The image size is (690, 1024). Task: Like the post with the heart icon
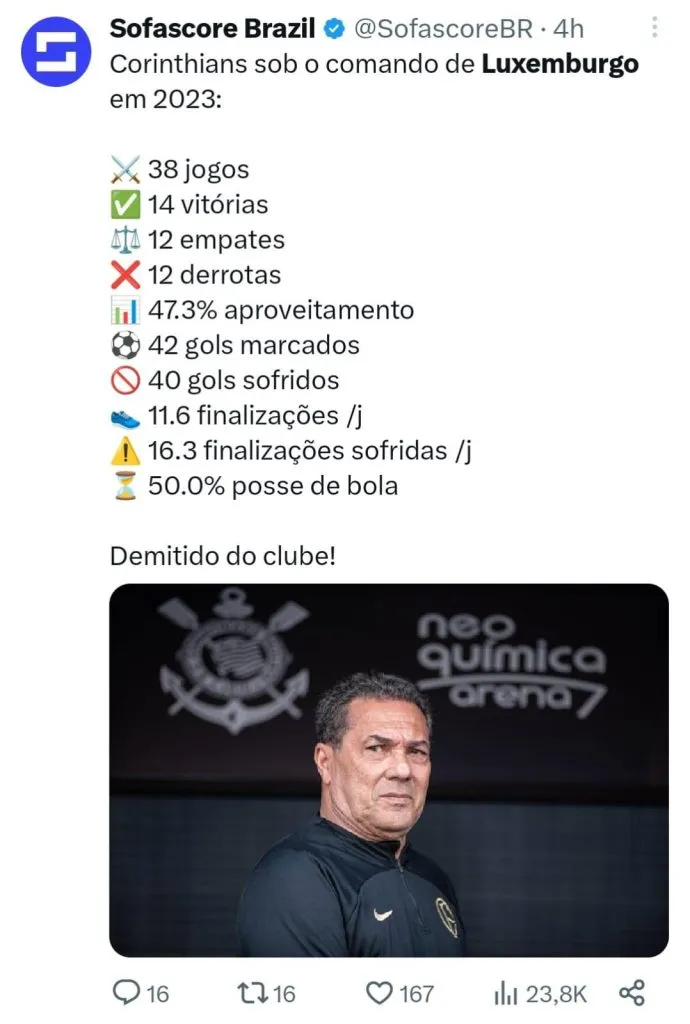379,992
